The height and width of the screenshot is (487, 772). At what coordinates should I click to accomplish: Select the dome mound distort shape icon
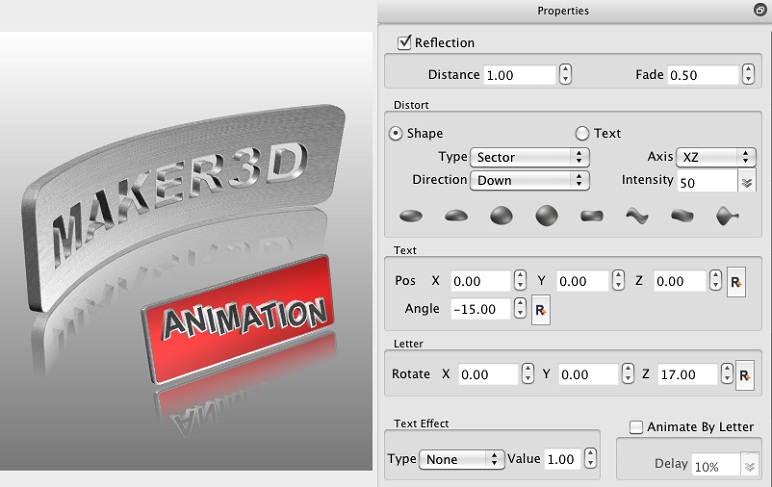pyautogui.click(x=456, y=215)
